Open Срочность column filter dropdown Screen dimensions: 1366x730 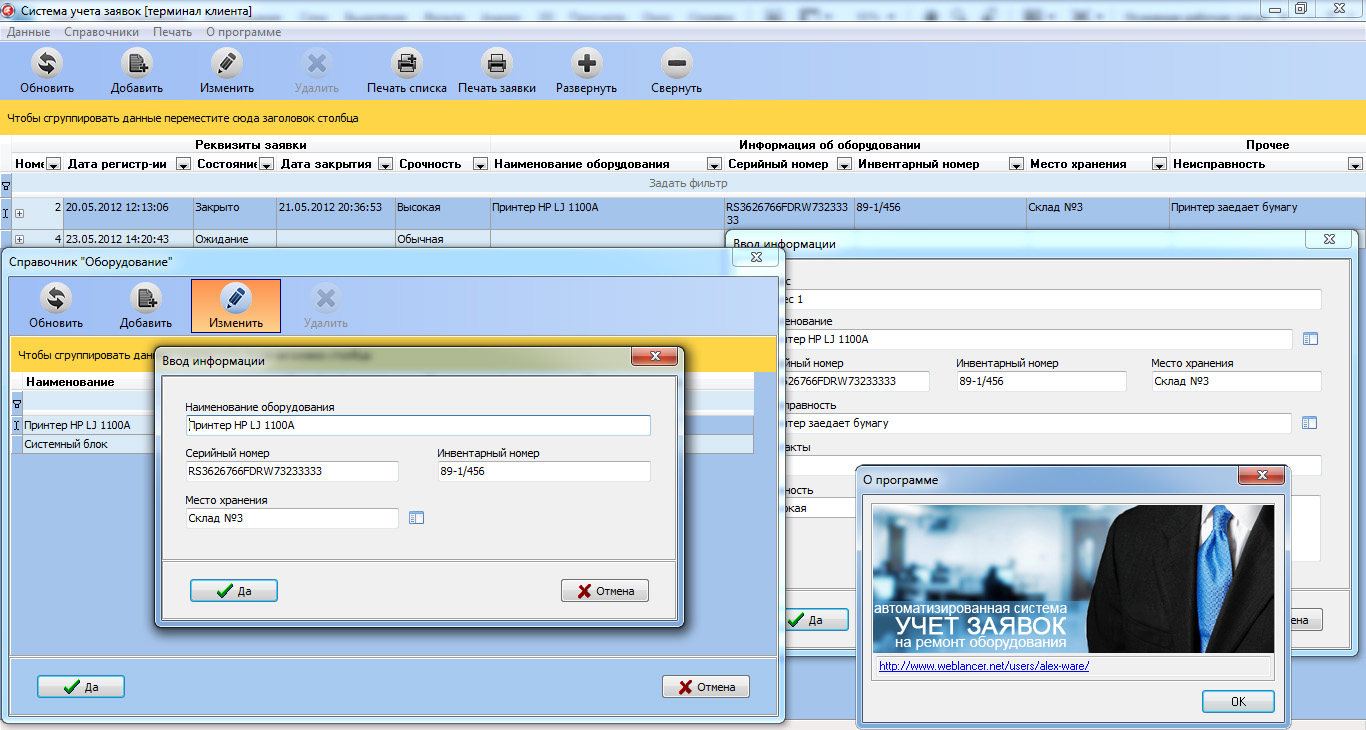click(480, 164)
